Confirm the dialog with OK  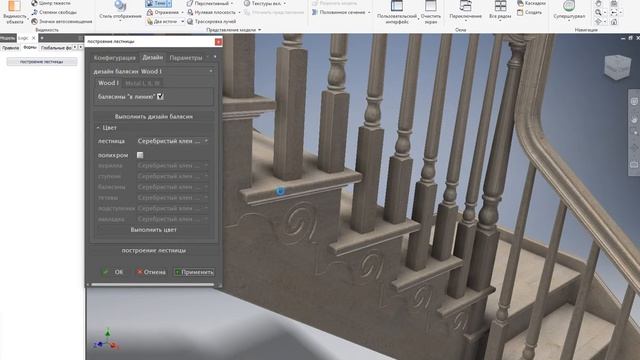point(113,272)
